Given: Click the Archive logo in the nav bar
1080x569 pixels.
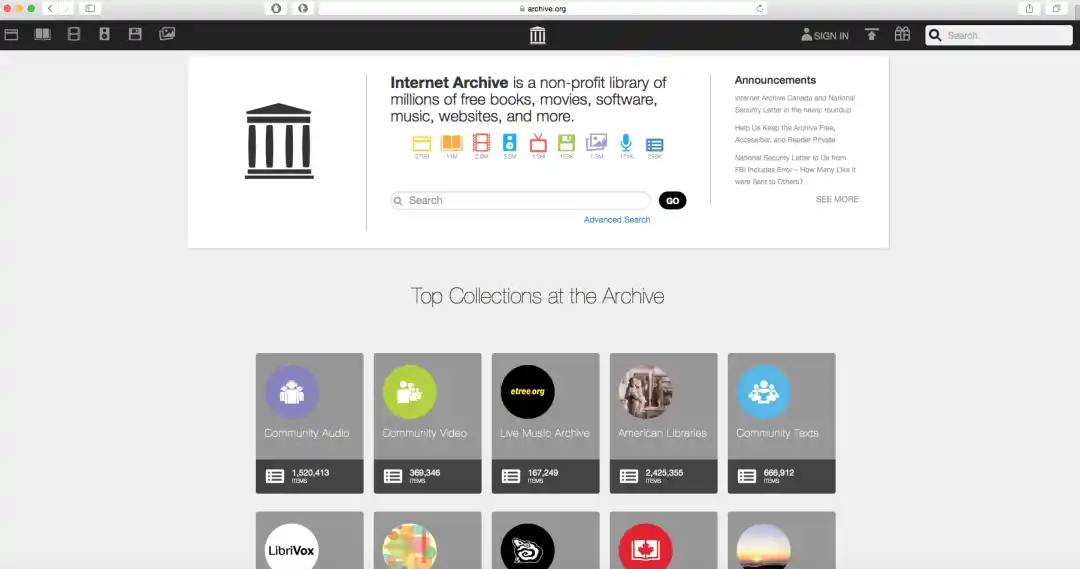Looking at the screenshot, I should 538,35.
